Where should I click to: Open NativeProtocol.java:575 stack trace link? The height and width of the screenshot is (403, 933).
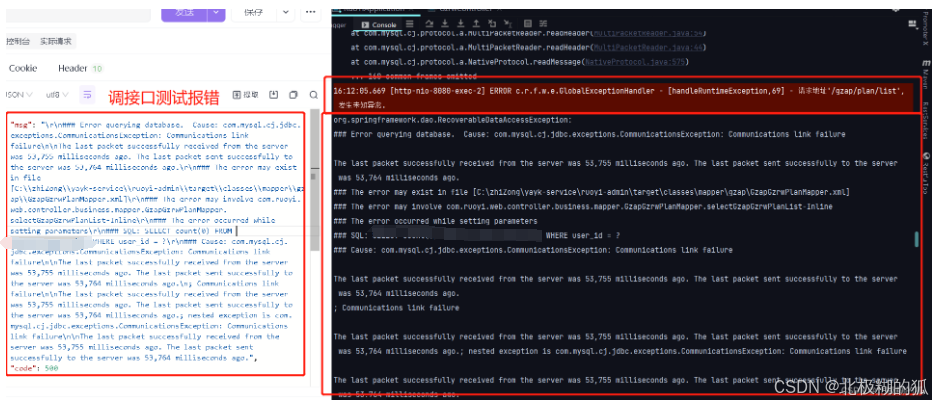(636, 61)
